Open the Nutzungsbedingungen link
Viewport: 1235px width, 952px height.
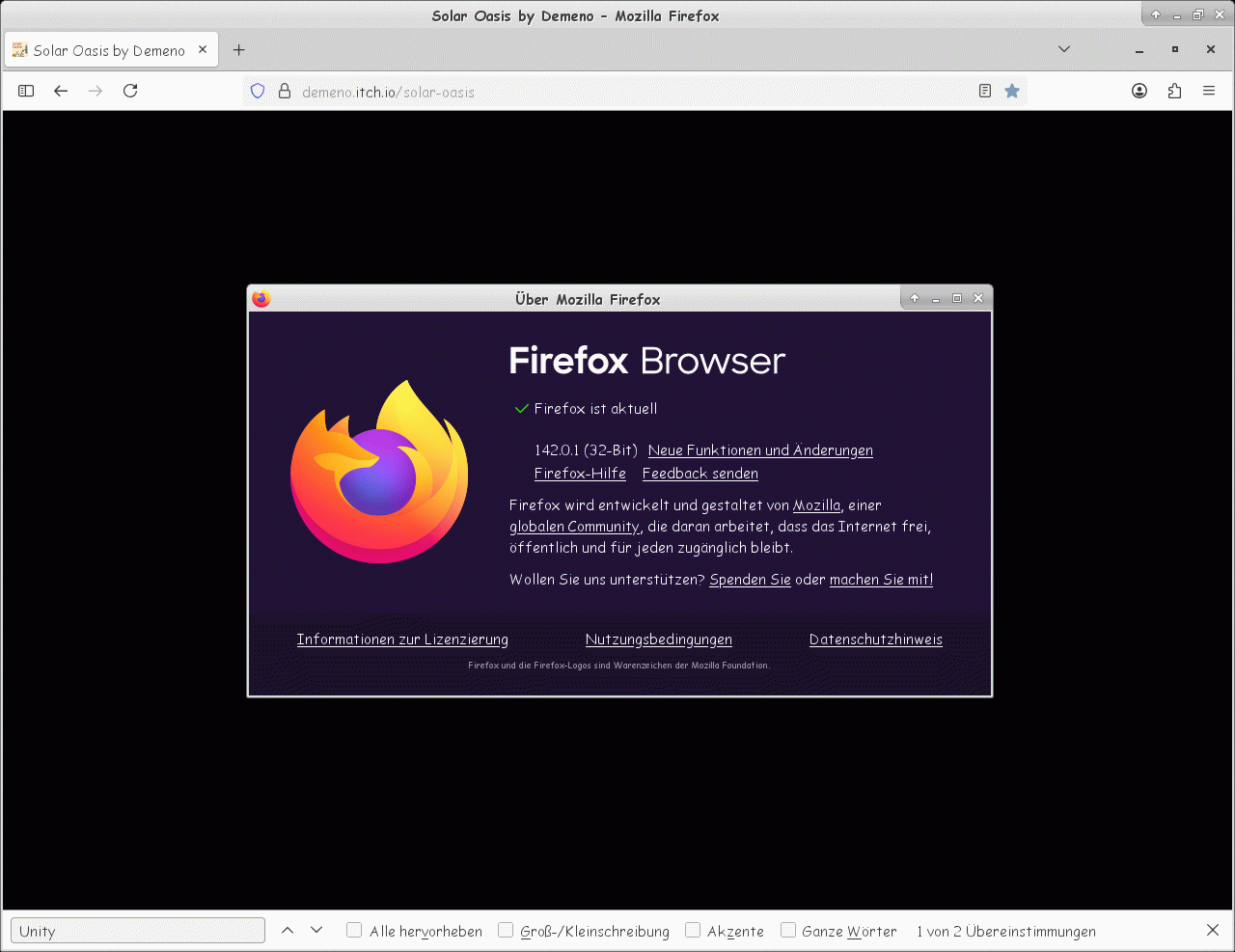(659, 639)
